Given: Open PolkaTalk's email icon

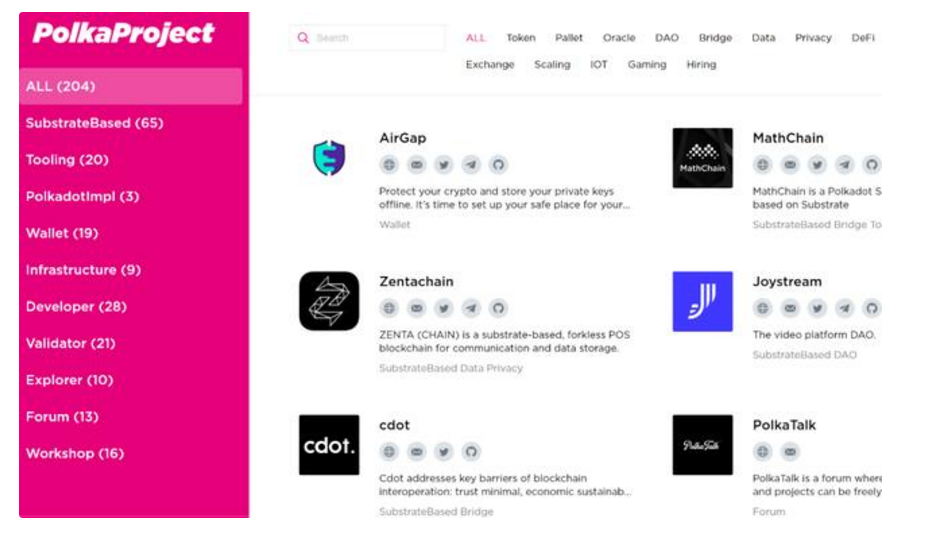Looking at the screenshot, I should [x=790, y=452].
